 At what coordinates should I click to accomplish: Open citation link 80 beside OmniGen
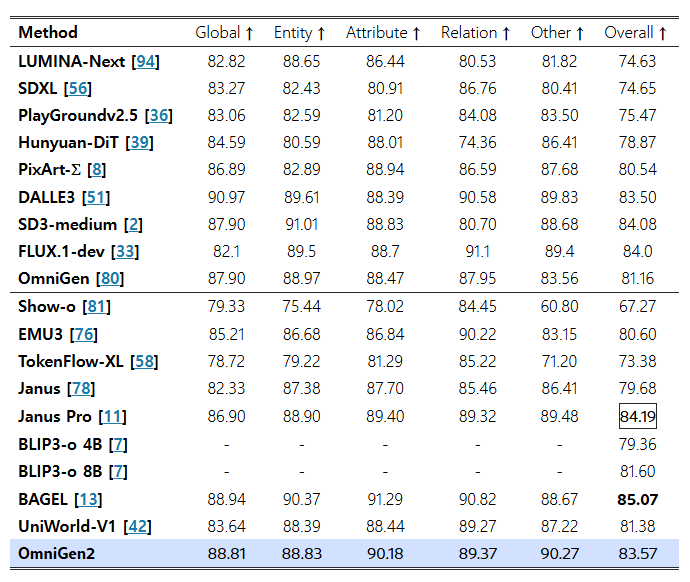110,278
